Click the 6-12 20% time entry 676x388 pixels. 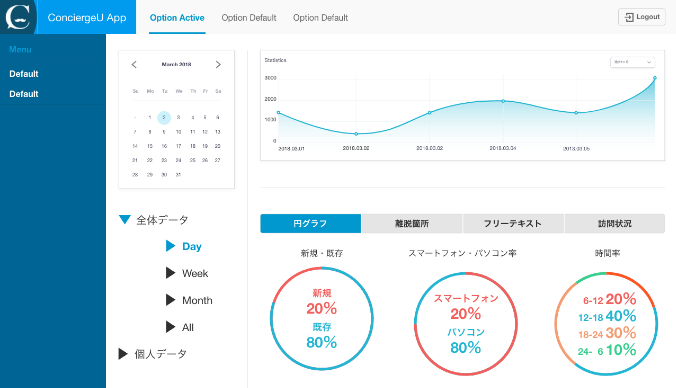(610, 299)
